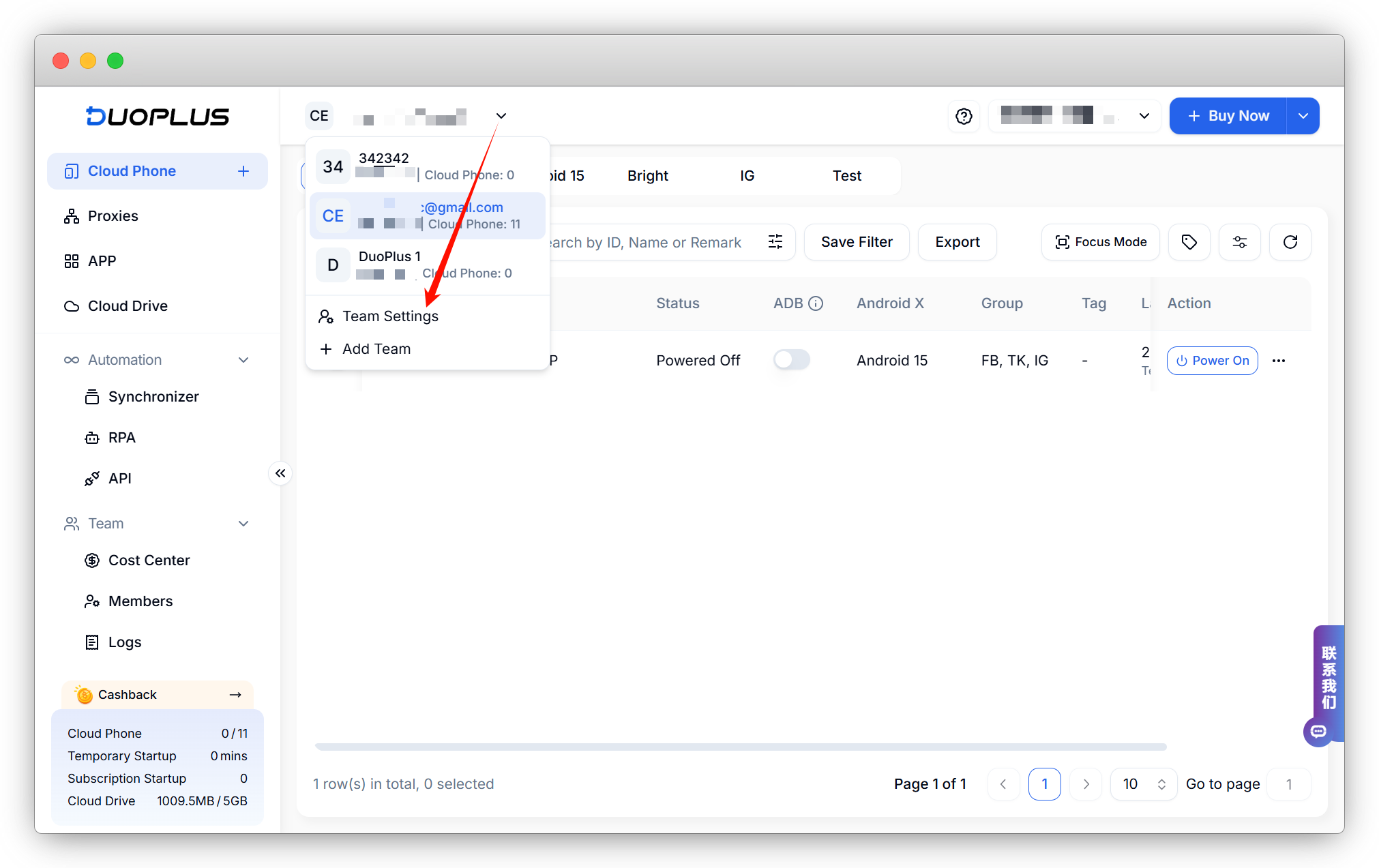
Task: Click the search filter options icon
Action: (x=775, y=242)
